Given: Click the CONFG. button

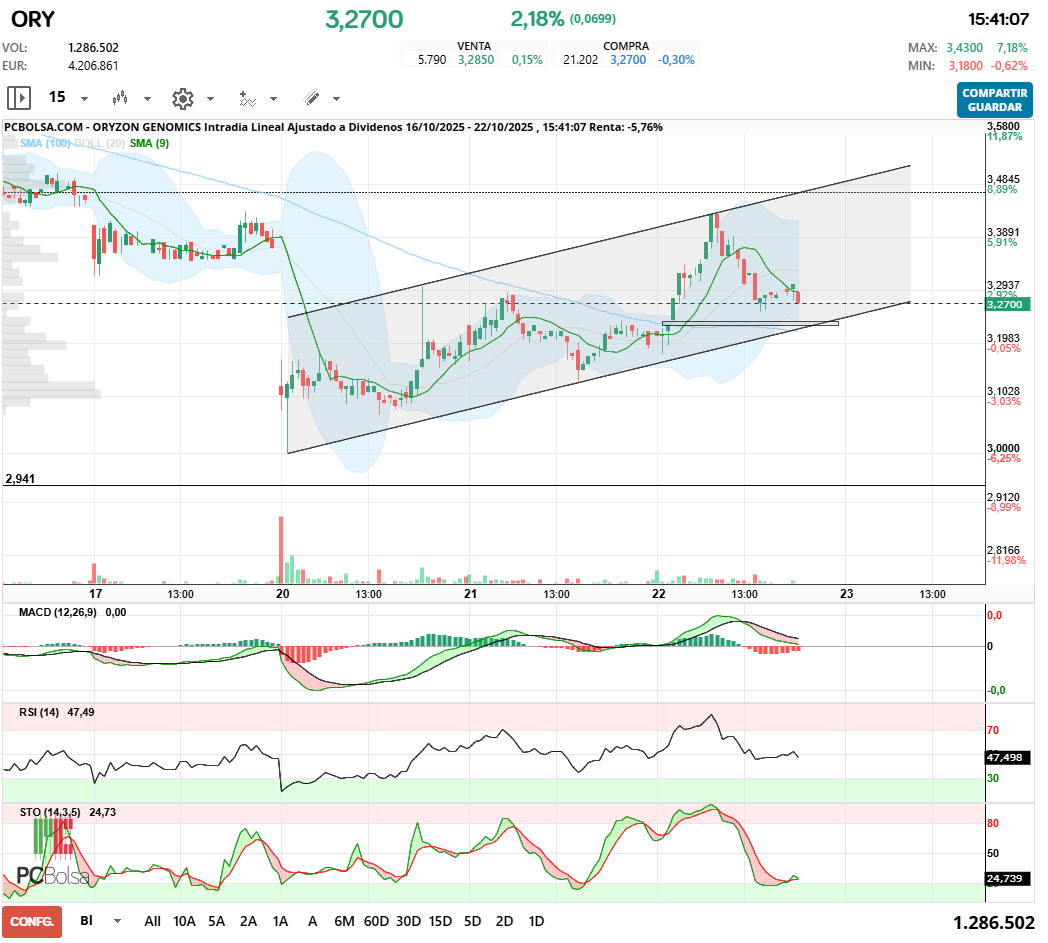Looking at the screenshot, I should point(32,922).
